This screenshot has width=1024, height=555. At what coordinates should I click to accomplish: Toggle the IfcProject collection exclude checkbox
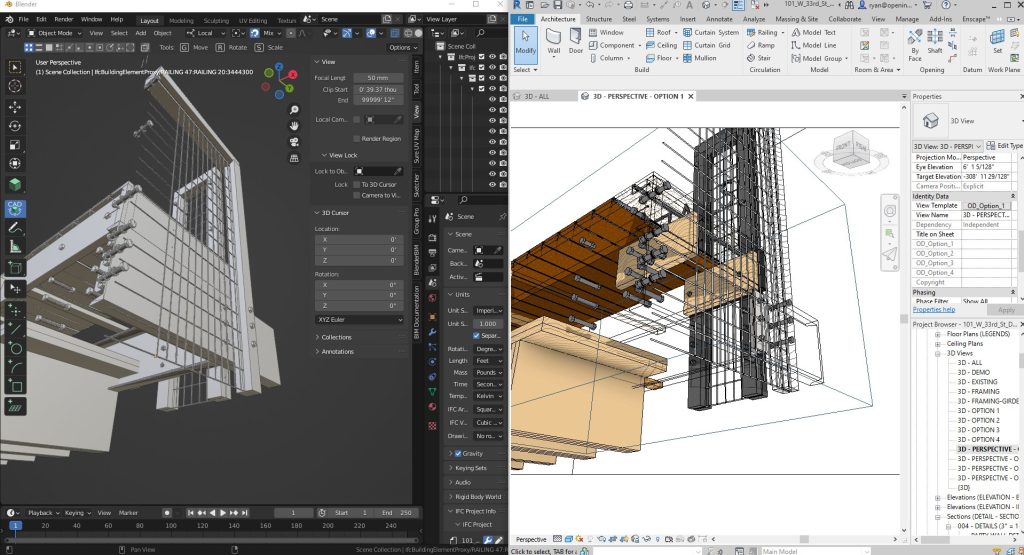[x=482, y=57]
